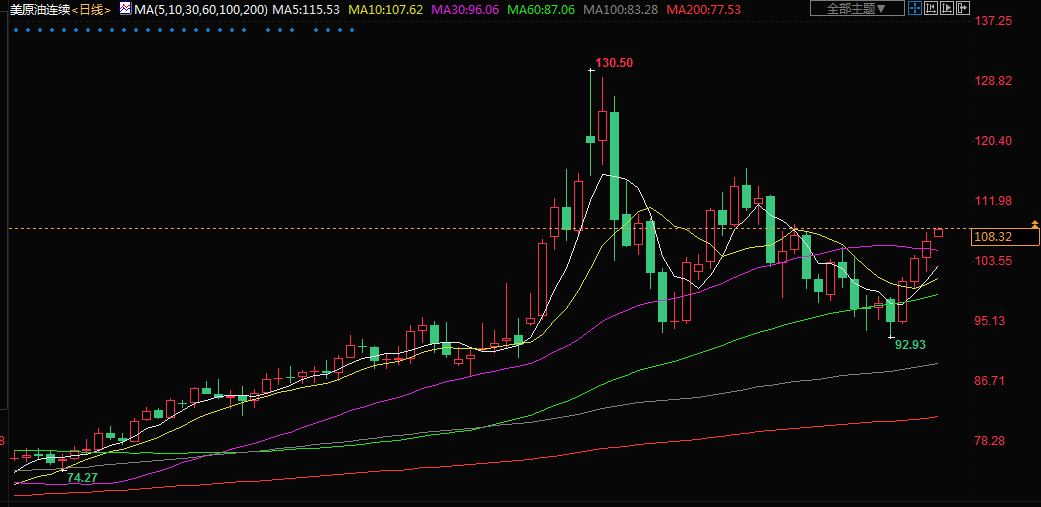The height and width of the screenshot is (507, 1041).
Task: Select the MA30:96.06 magenta legend label
Action: 465,9
